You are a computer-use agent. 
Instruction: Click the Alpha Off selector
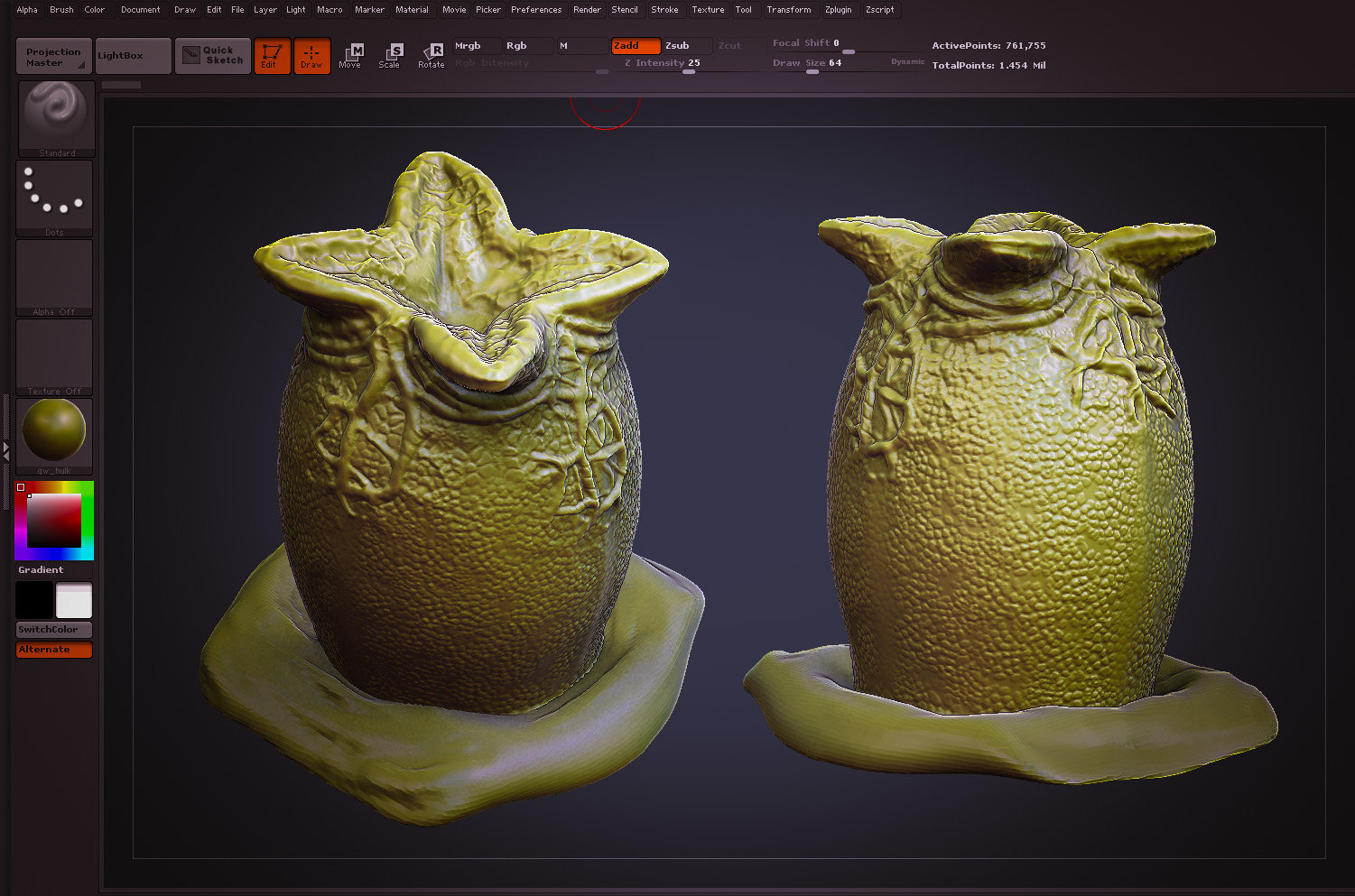[54, 273]
